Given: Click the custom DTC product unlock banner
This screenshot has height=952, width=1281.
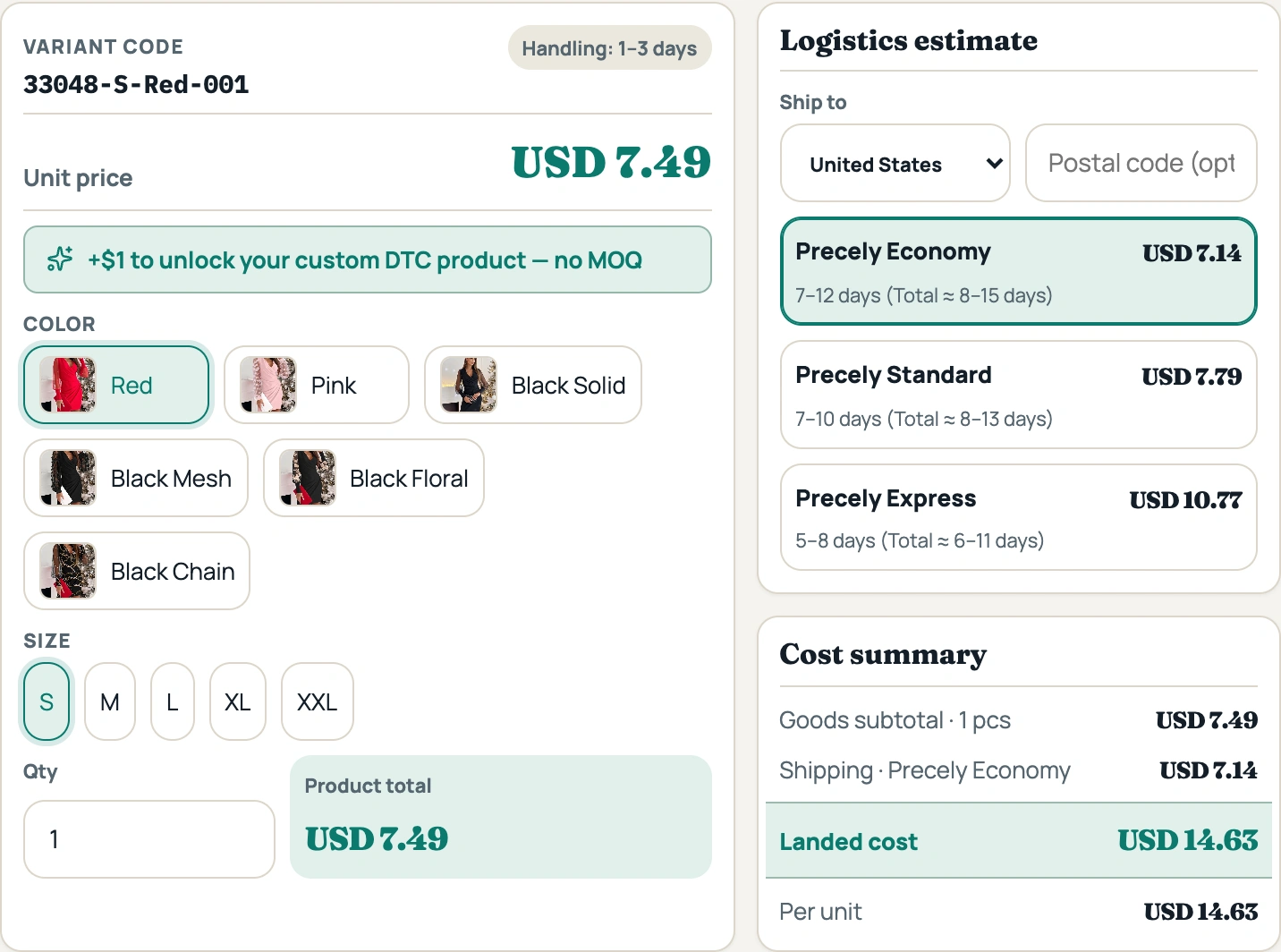Looking at the screenshot, I should pyautogui.click(x=368, y=259).
